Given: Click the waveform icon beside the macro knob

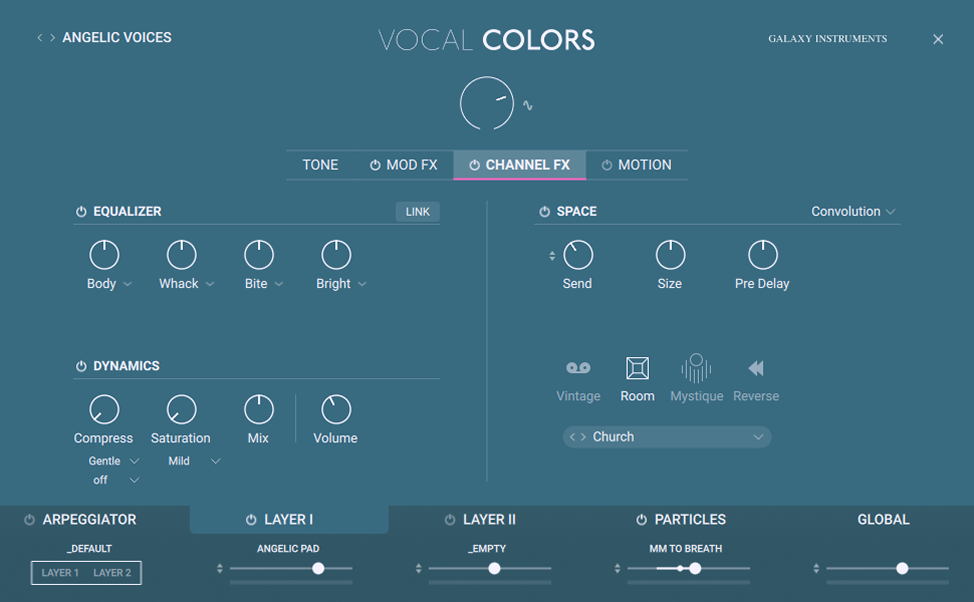Looking at the screenshot, I should [x=527, y=103].
